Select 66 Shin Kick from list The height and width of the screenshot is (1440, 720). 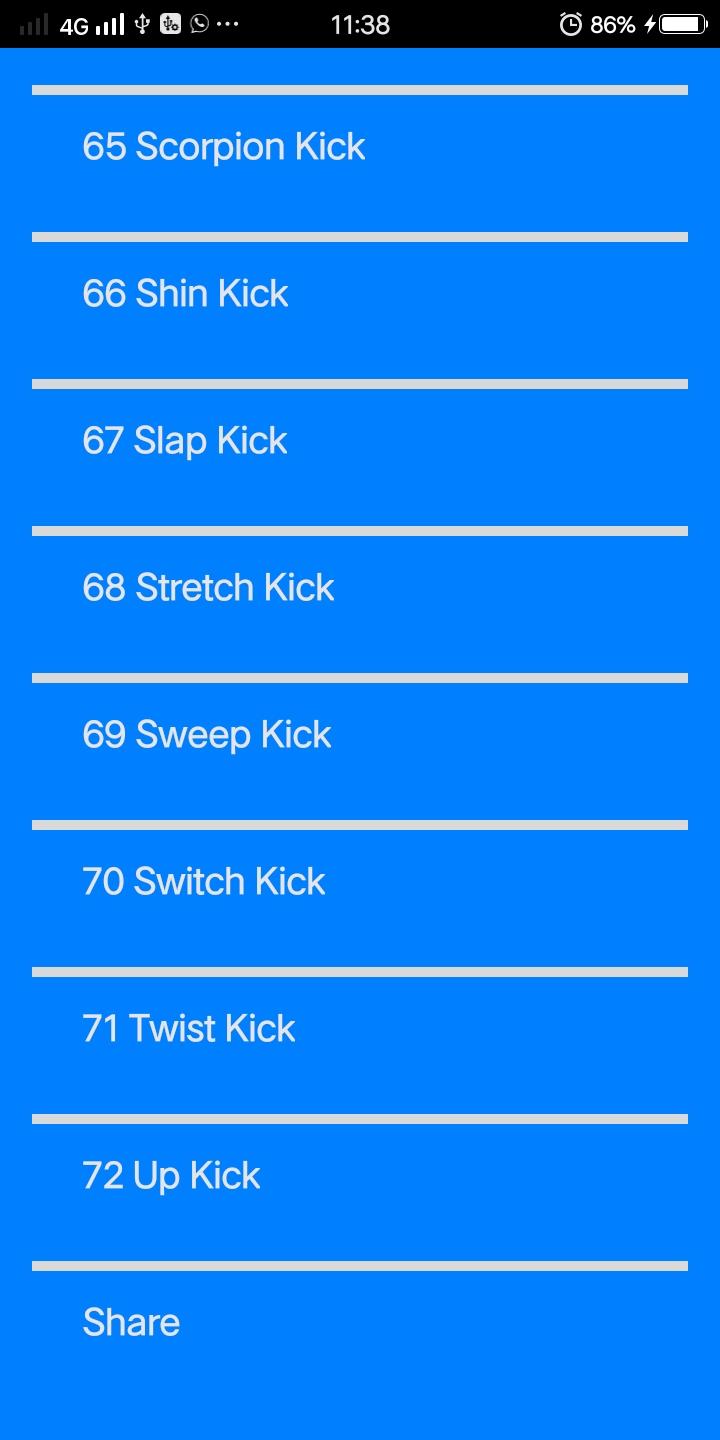coord(186,294)
